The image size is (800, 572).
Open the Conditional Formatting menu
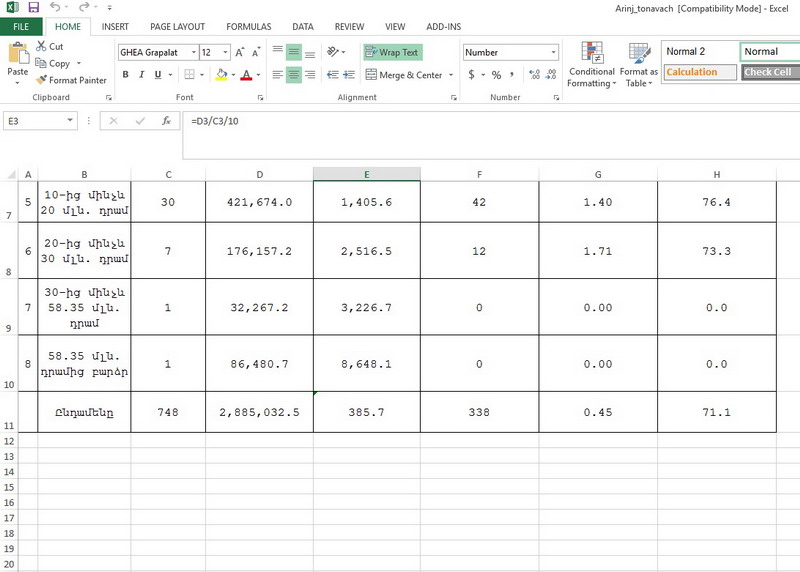[x=591, y=66]
